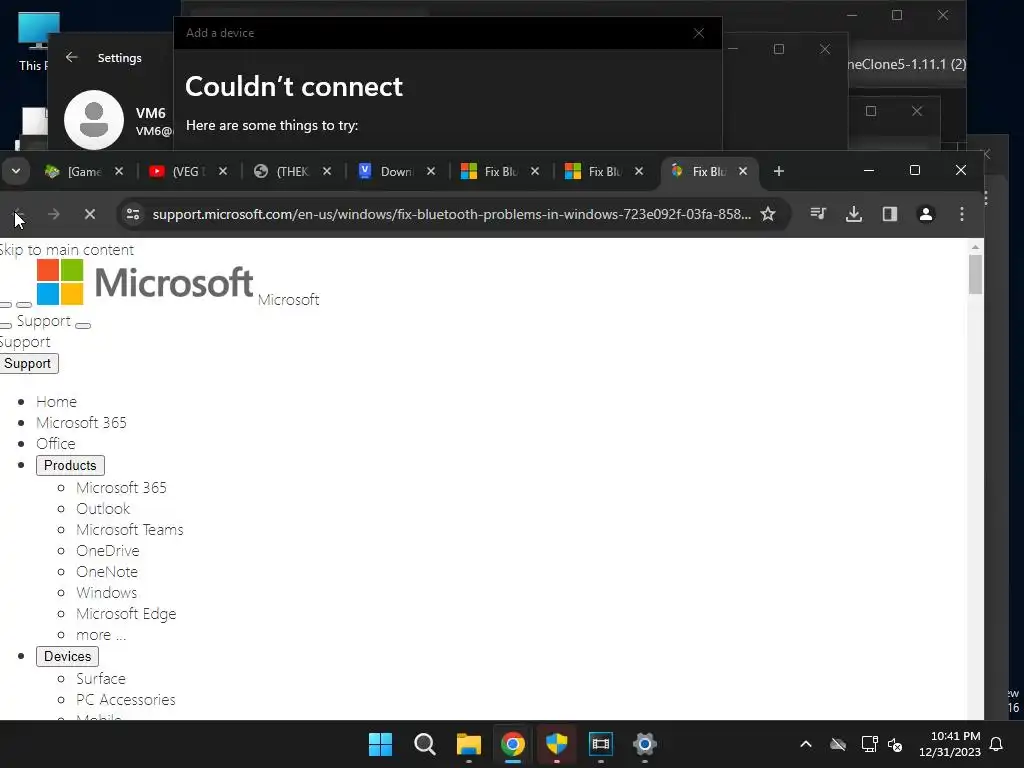Click the support.microsoft.com address bar
This screenshot has width=1024, height=768.
451,214
